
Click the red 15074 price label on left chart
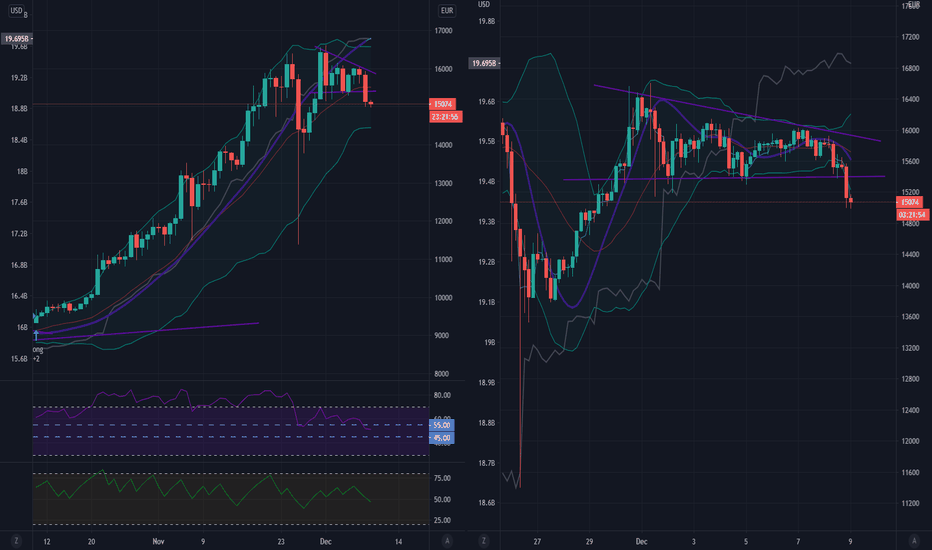pyautogui.click(x=443, y=104)
